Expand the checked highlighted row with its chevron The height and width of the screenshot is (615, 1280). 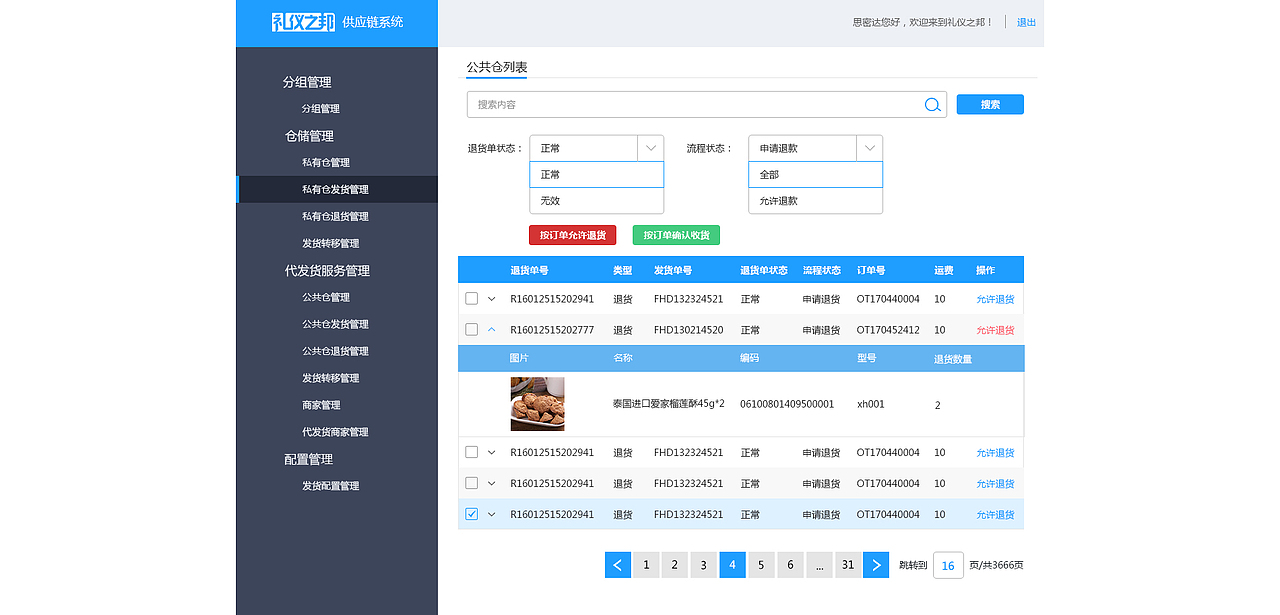(491, 514)
